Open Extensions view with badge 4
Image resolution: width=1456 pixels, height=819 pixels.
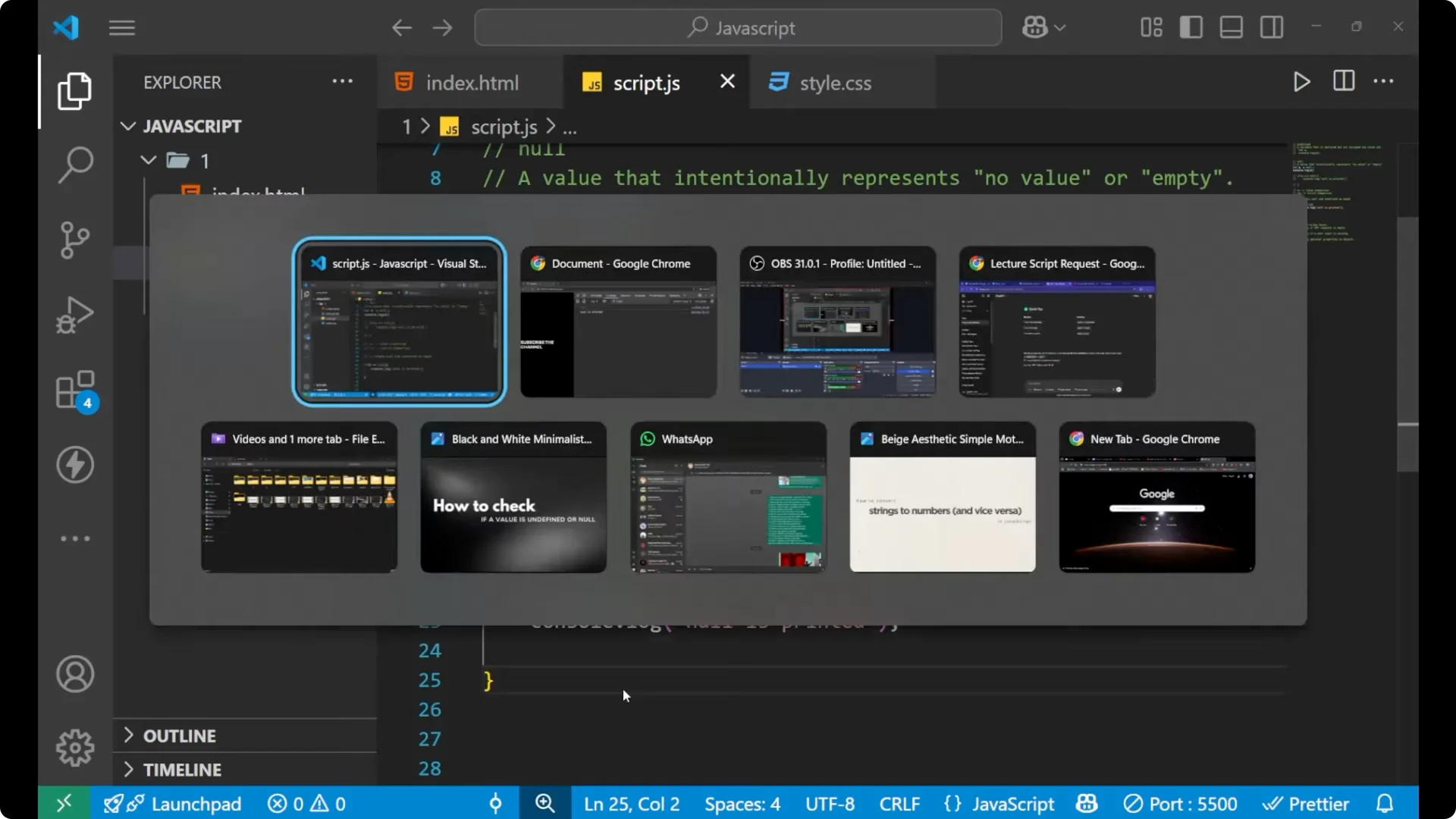coord(75,391)
